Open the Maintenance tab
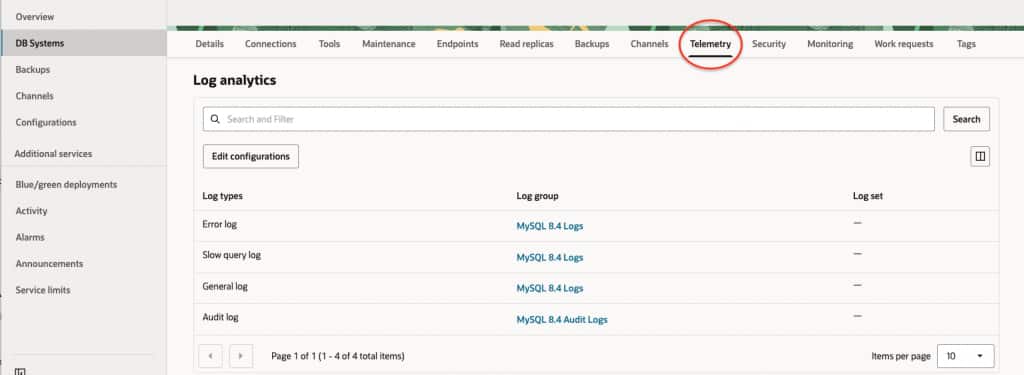 coord(389,44)
